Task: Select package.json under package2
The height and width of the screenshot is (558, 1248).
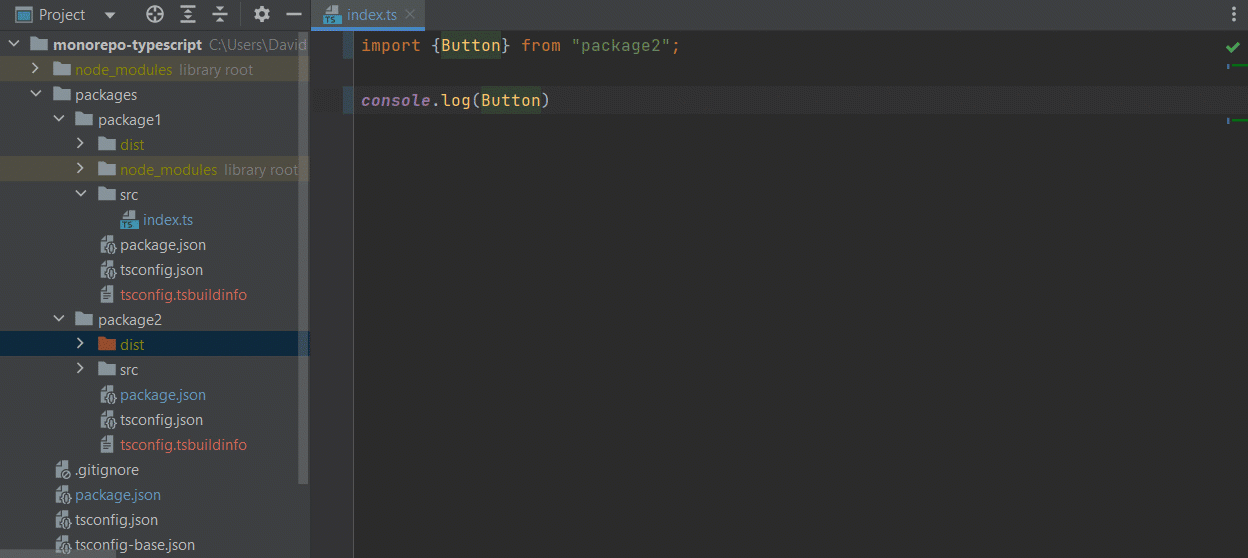Action: (x=163, y=395)
